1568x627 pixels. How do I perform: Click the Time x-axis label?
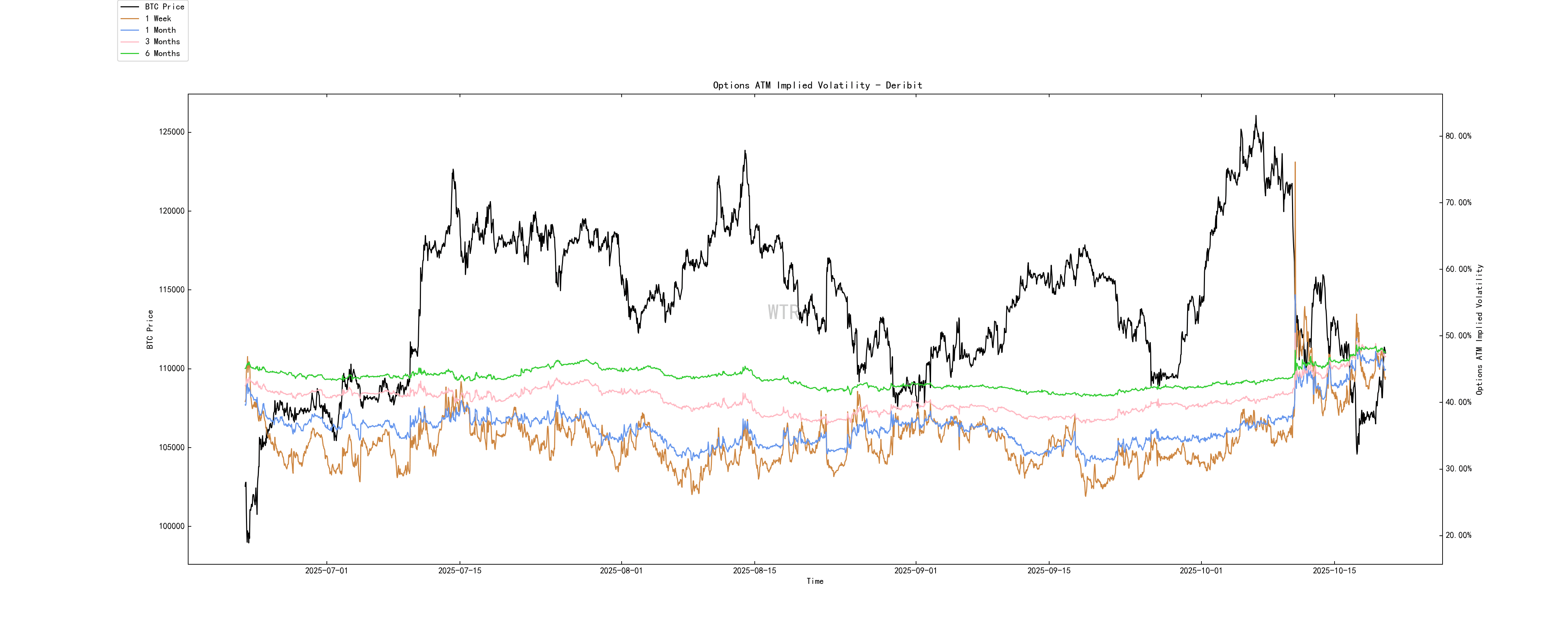pos(814,581)
